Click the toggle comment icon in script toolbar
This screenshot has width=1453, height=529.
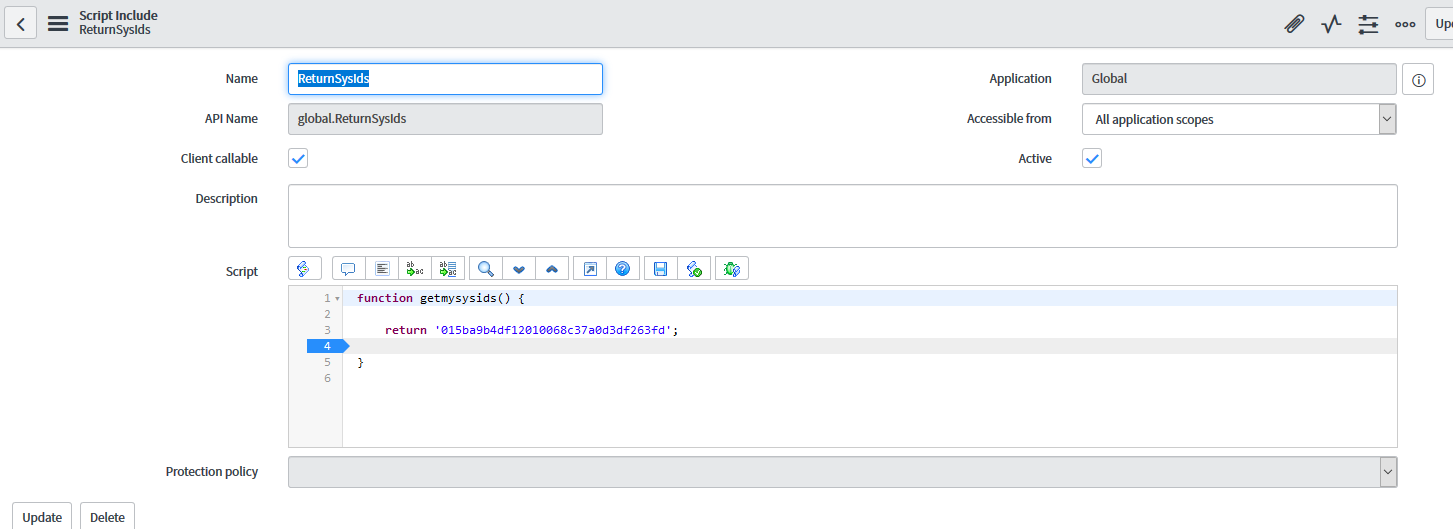[348, 268]
